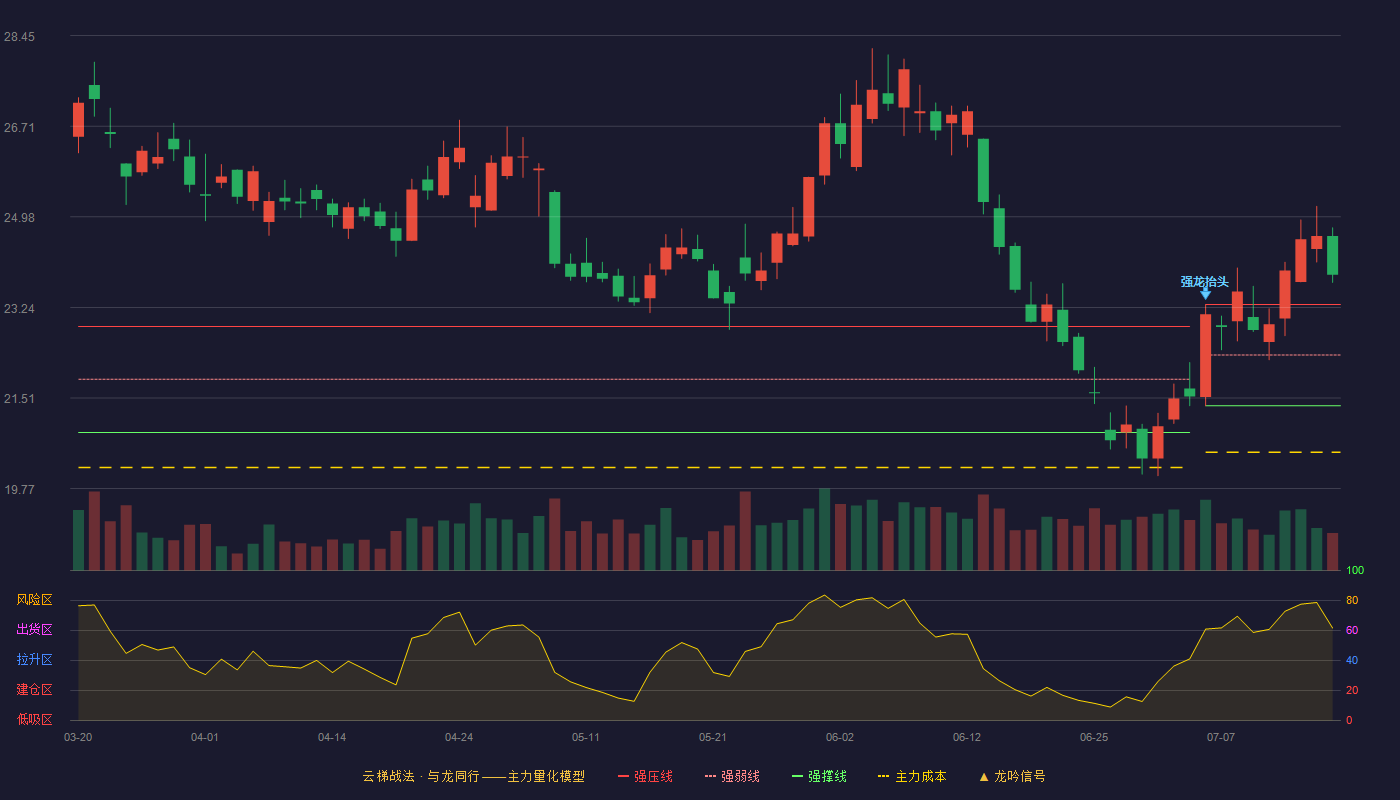
Task: Select the 23.24 price axis label
Action: point(19,309)
